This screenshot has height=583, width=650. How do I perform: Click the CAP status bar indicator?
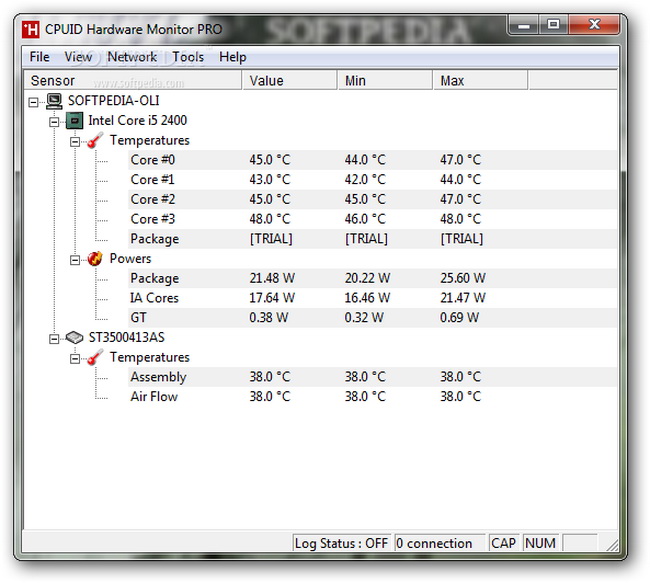[x=503, y=543]
